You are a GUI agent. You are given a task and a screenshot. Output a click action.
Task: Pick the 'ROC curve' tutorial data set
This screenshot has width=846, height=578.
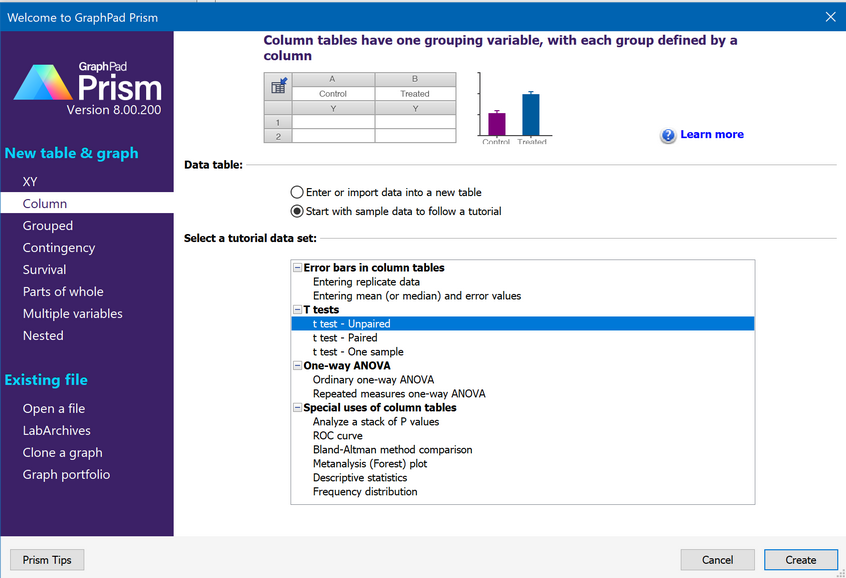(x=338, y=436)
